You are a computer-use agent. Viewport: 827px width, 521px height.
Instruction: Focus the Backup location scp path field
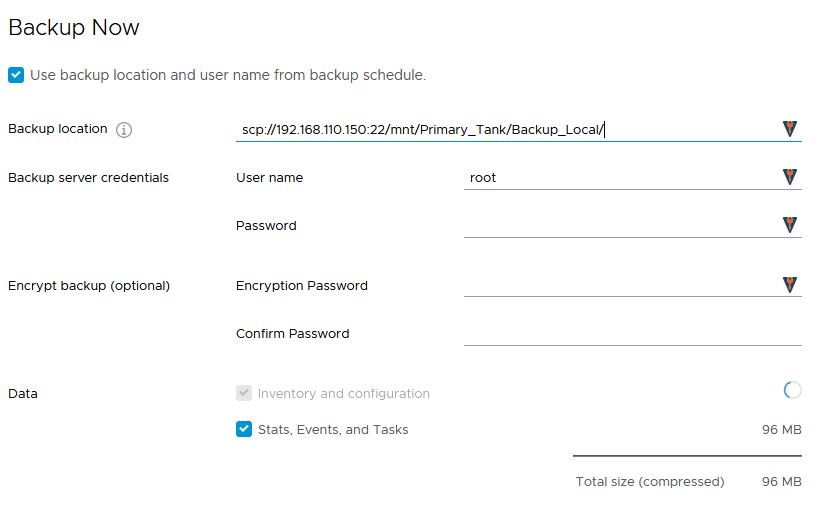pyautogui.click(x=500, y=130)
